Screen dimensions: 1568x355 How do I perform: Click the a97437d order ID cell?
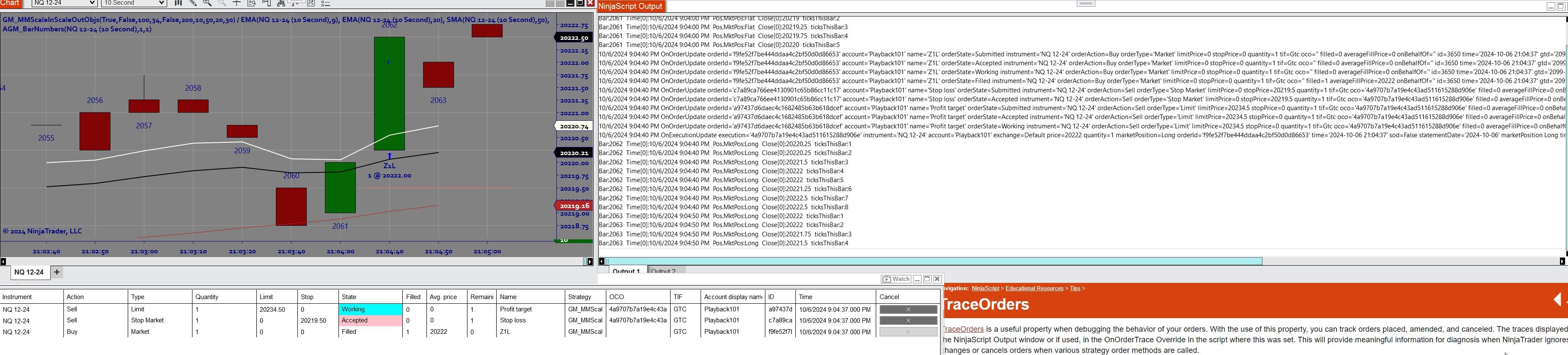coord(780,309)
